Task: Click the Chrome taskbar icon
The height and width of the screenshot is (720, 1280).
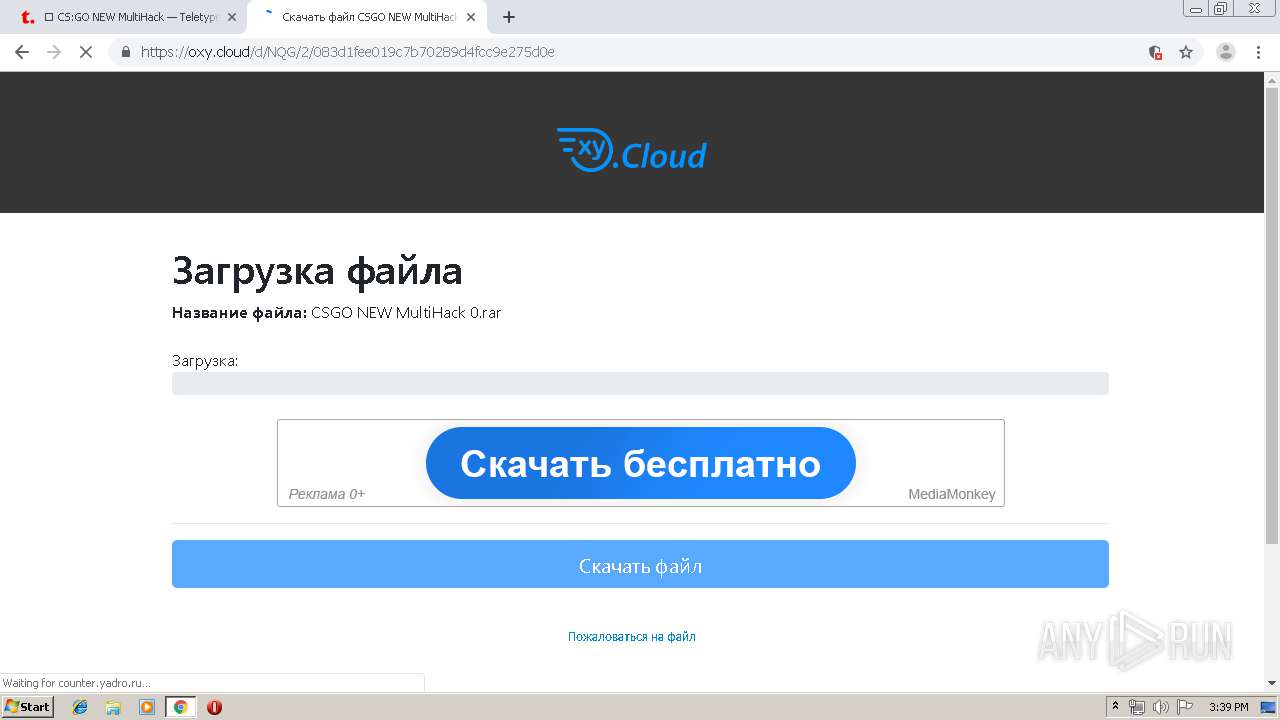Action: click(x=180, y=707)
